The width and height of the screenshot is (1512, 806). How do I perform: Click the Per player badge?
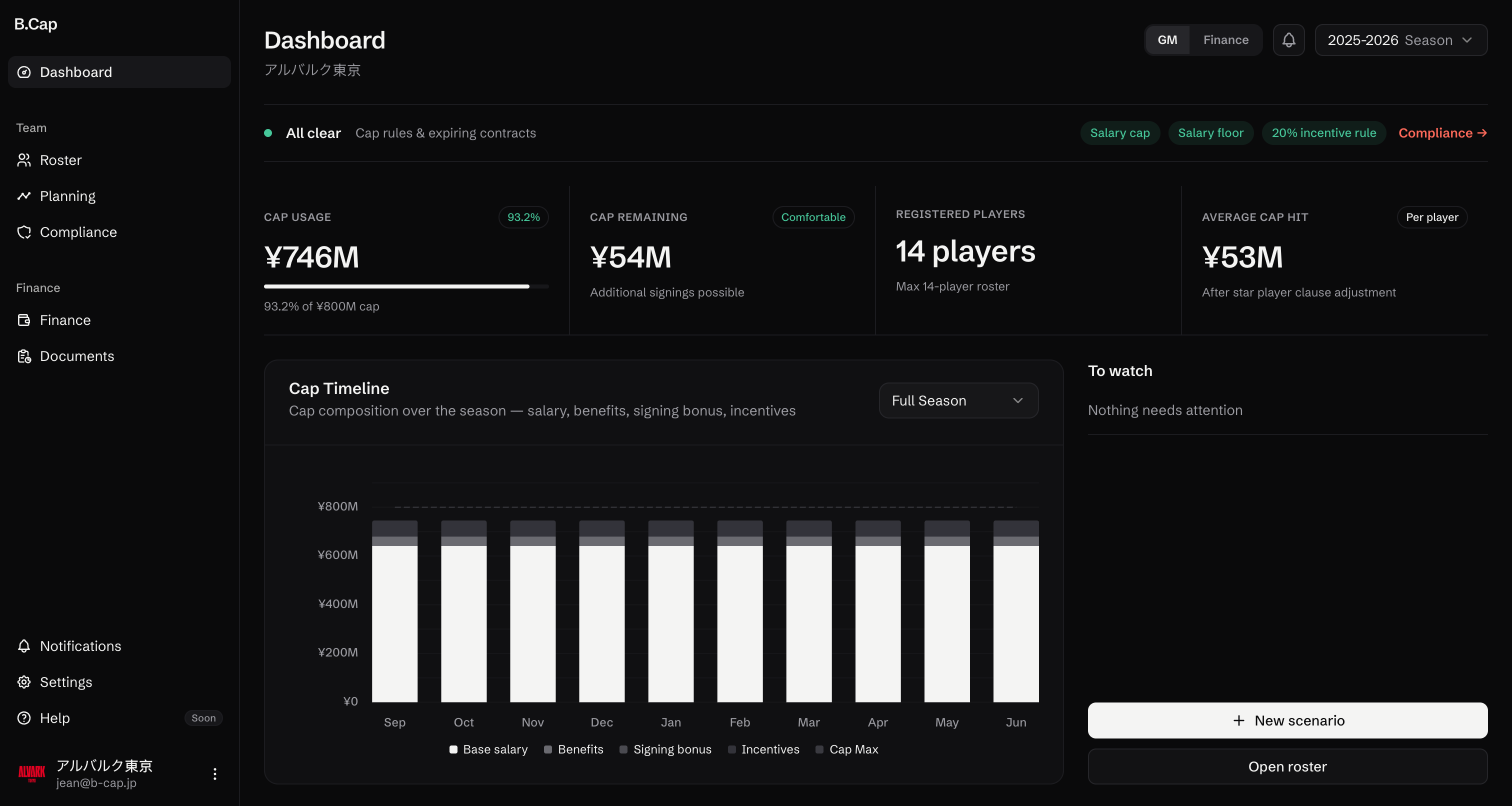point(1431,217)
